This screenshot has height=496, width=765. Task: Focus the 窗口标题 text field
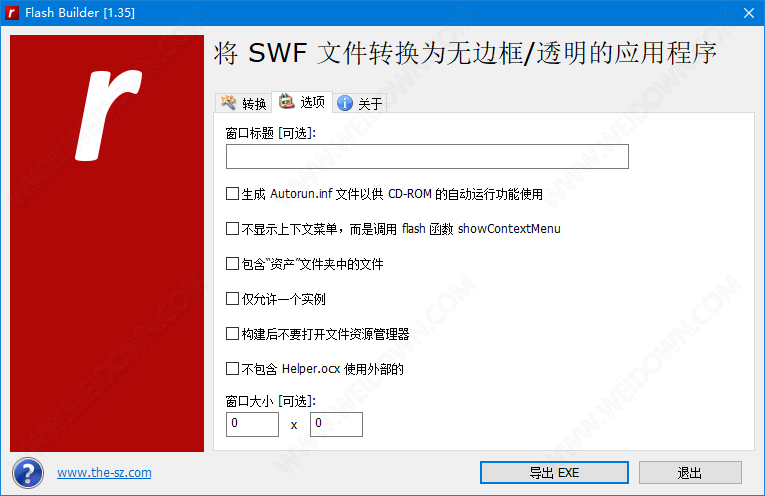click(427, 157)
